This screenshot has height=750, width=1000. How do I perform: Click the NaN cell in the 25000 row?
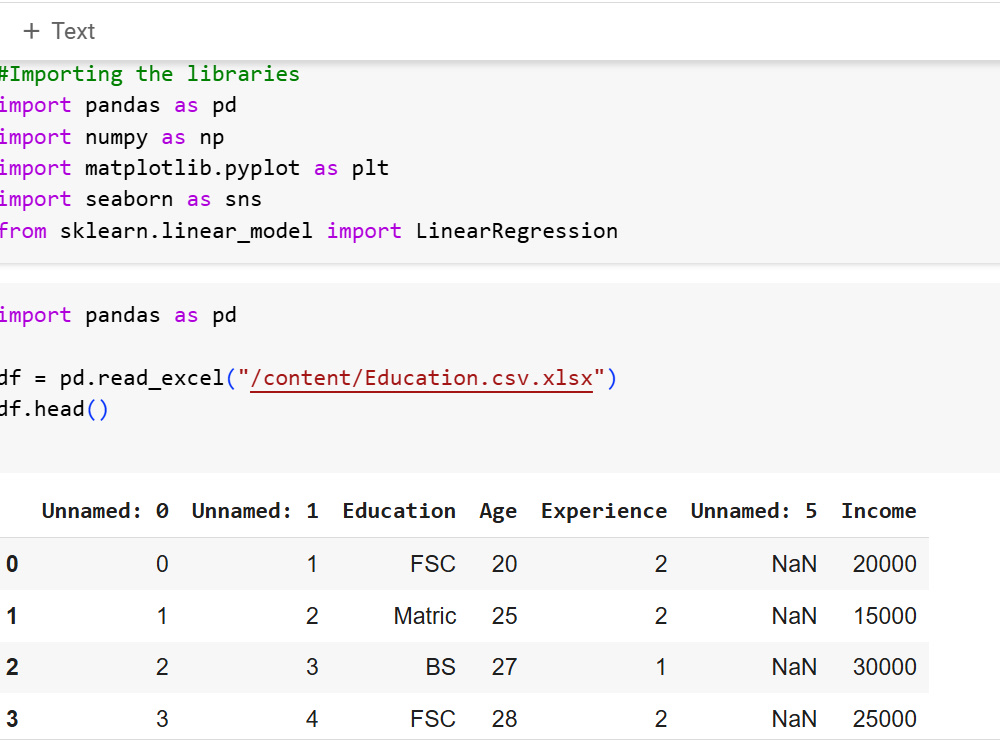[x=794, y=719]
